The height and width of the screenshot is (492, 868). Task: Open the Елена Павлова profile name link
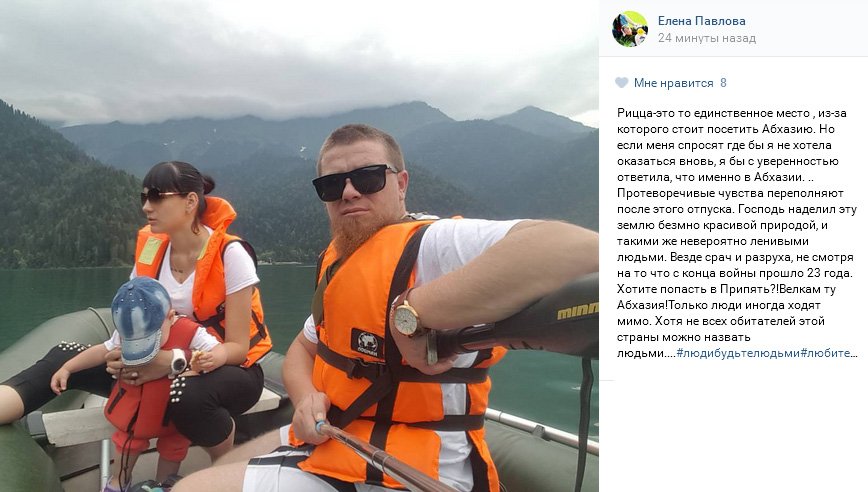(x=701, y=21)
